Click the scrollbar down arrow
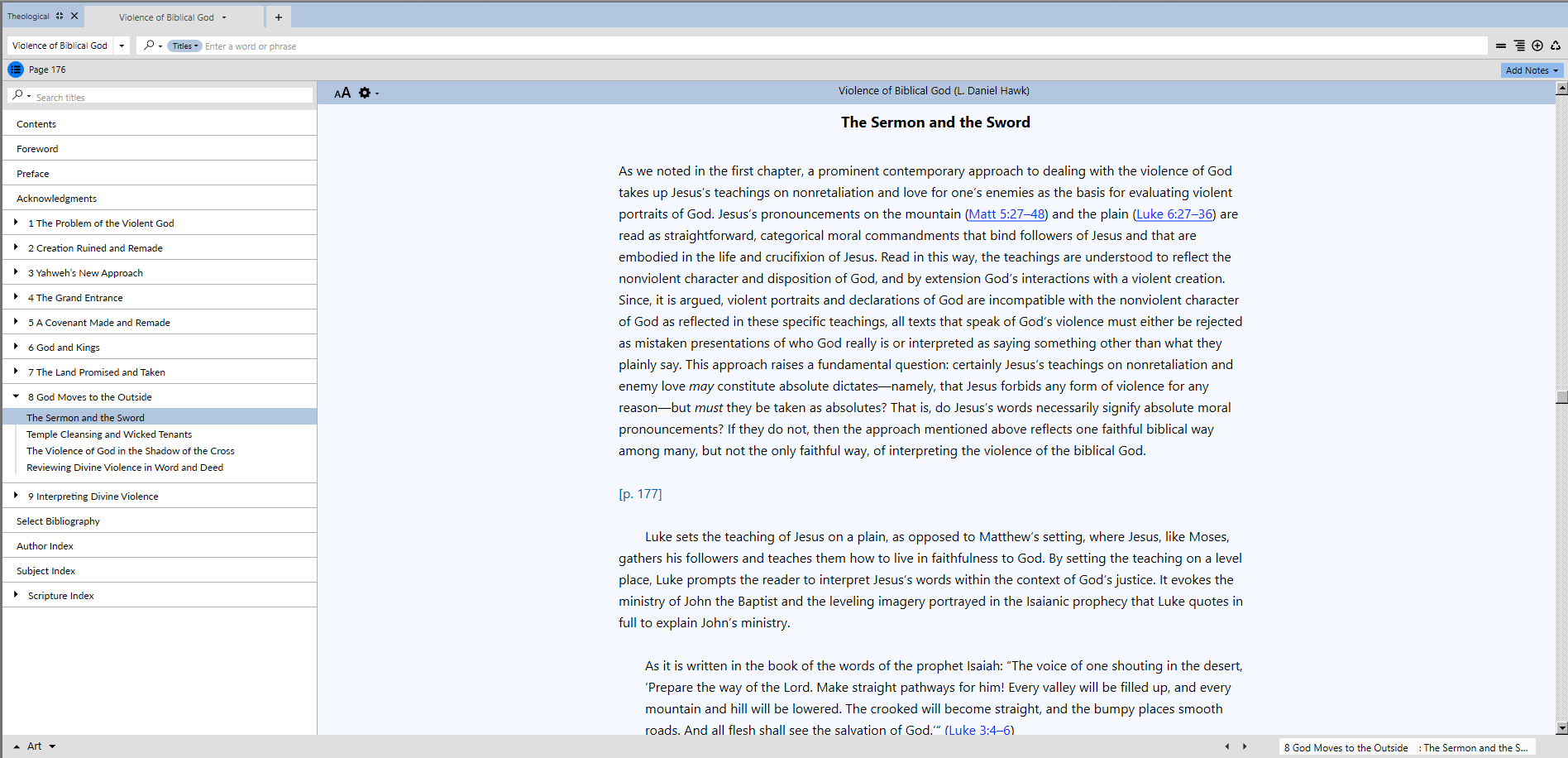 click(1561, 728)
